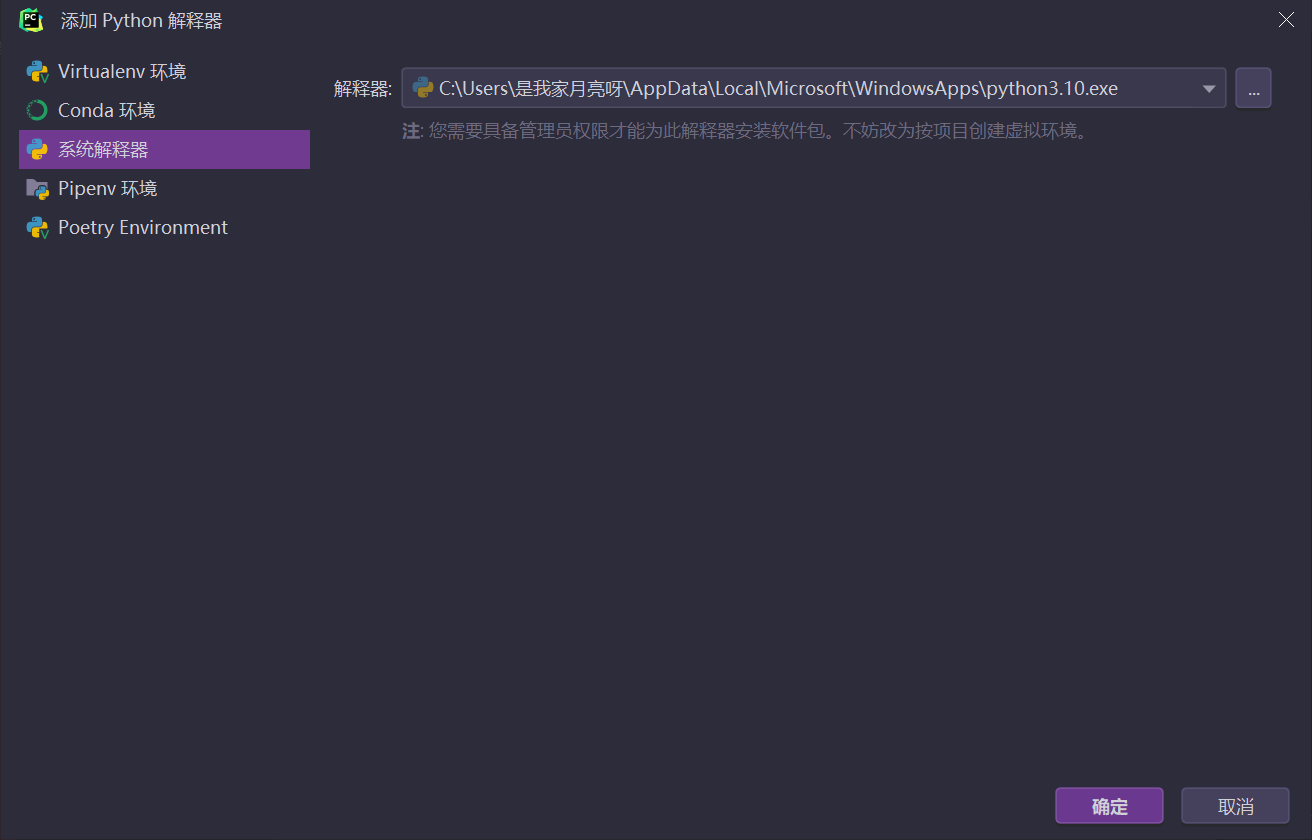
Task: Select Pipenv 环境 in the sidebar
Action: pyautogui.click(x=164, y=189)
